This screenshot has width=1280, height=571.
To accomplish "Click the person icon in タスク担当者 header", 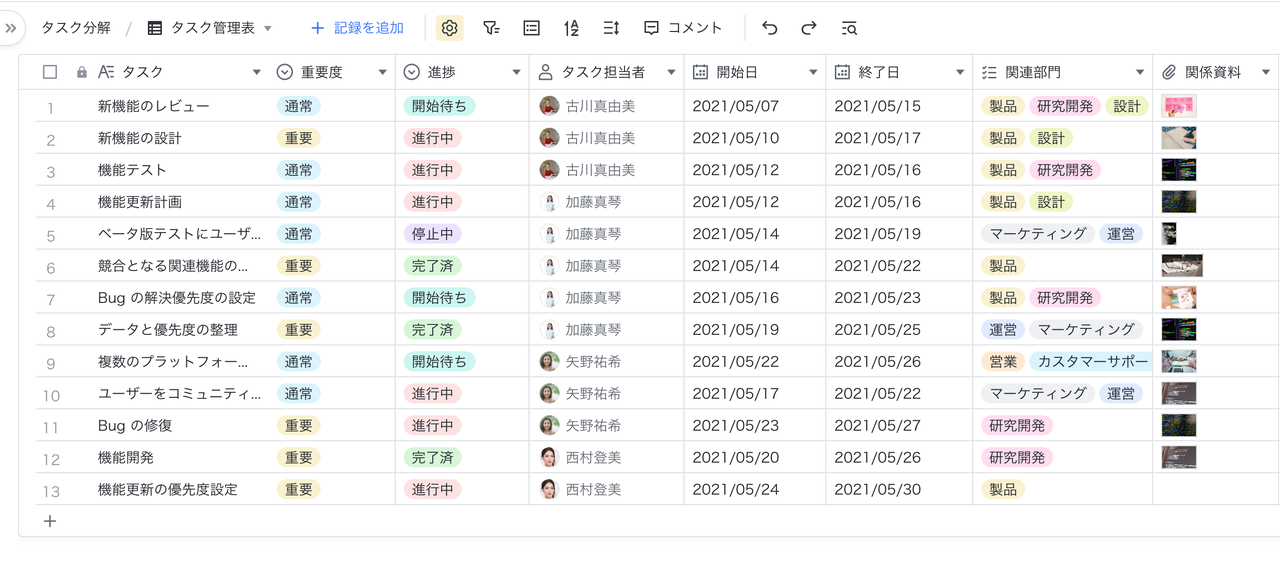I will [x=545, y=72].
